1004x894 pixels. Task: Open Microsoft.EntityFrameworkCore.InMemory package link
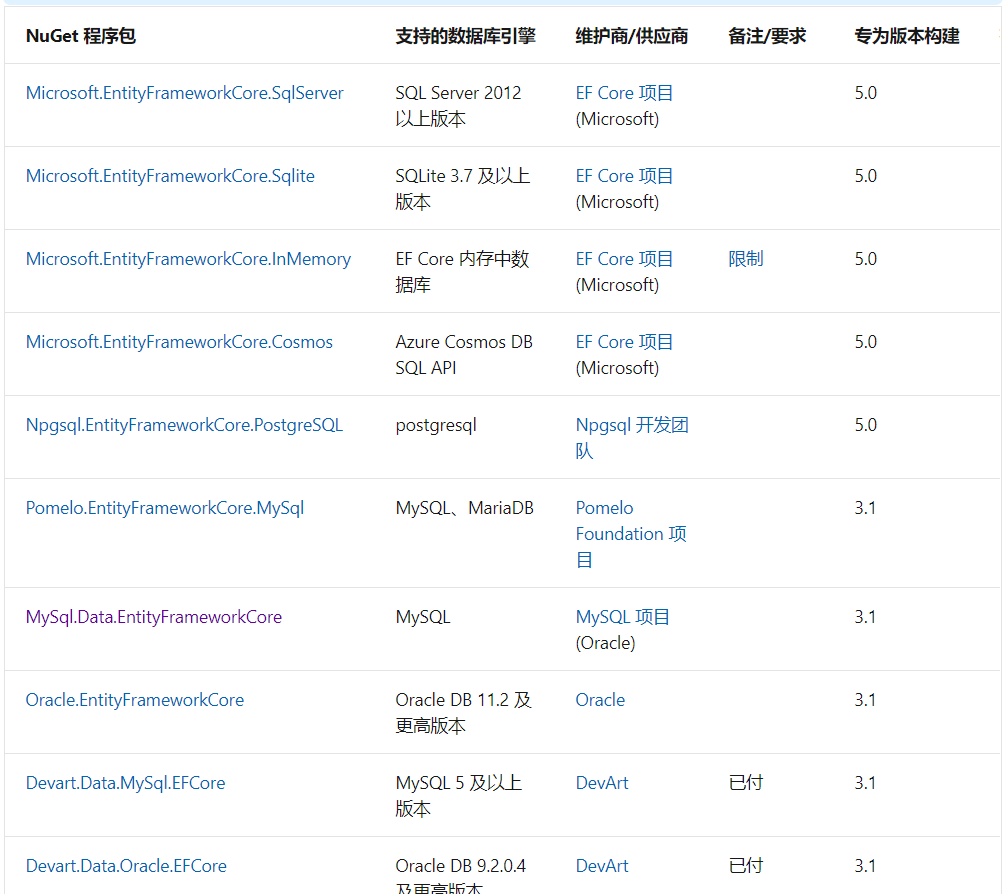pyautogui.click(x=188, y=259)
